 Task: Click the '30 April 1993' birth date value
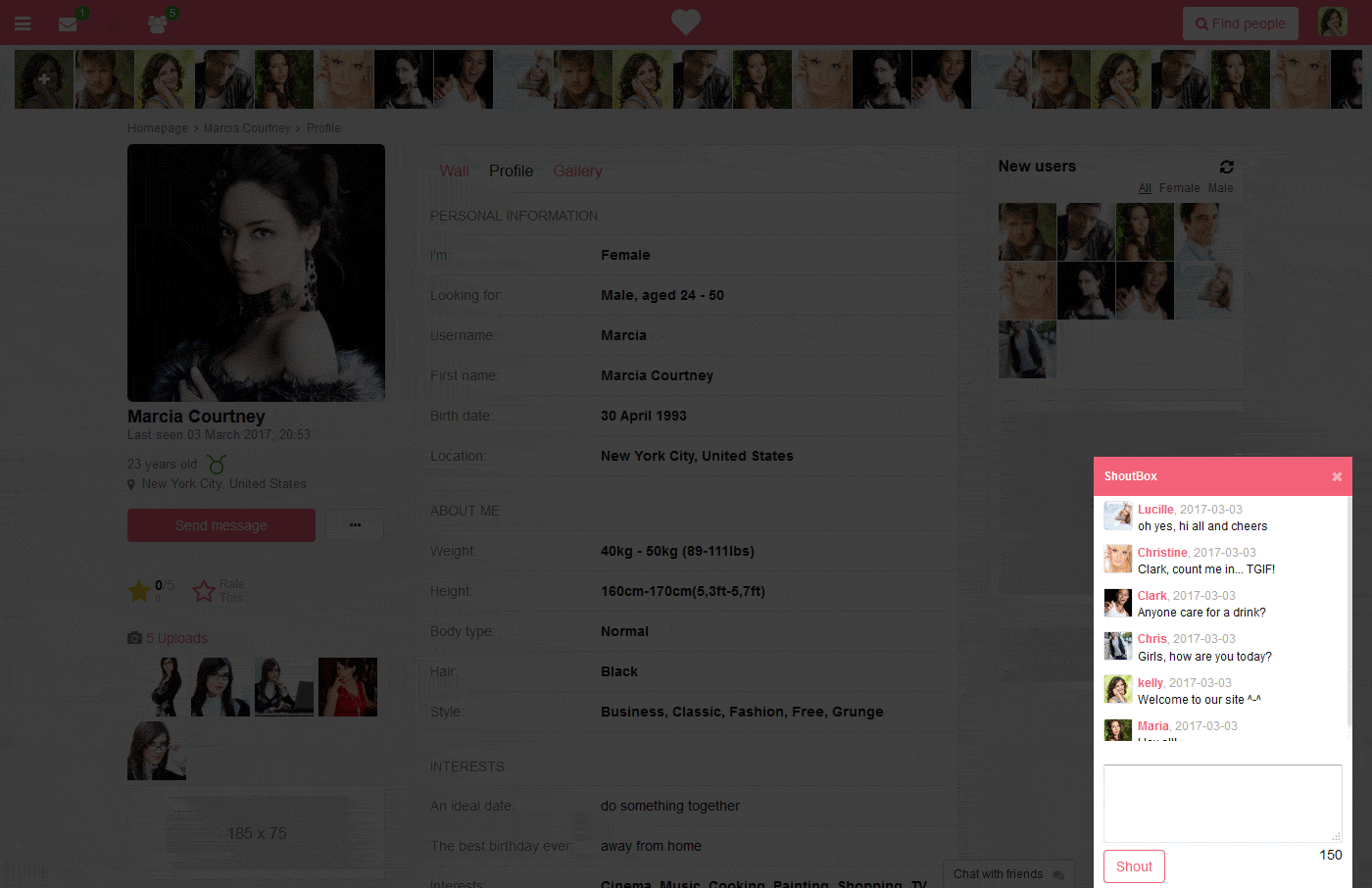click(x=644, y=416)
